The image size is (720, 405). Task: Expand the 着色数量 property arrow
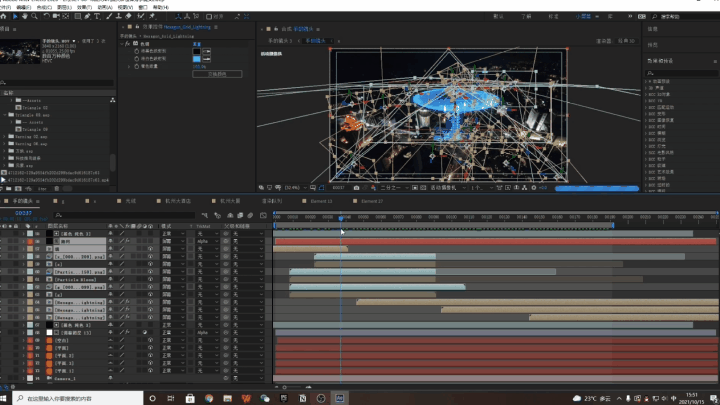129,66
